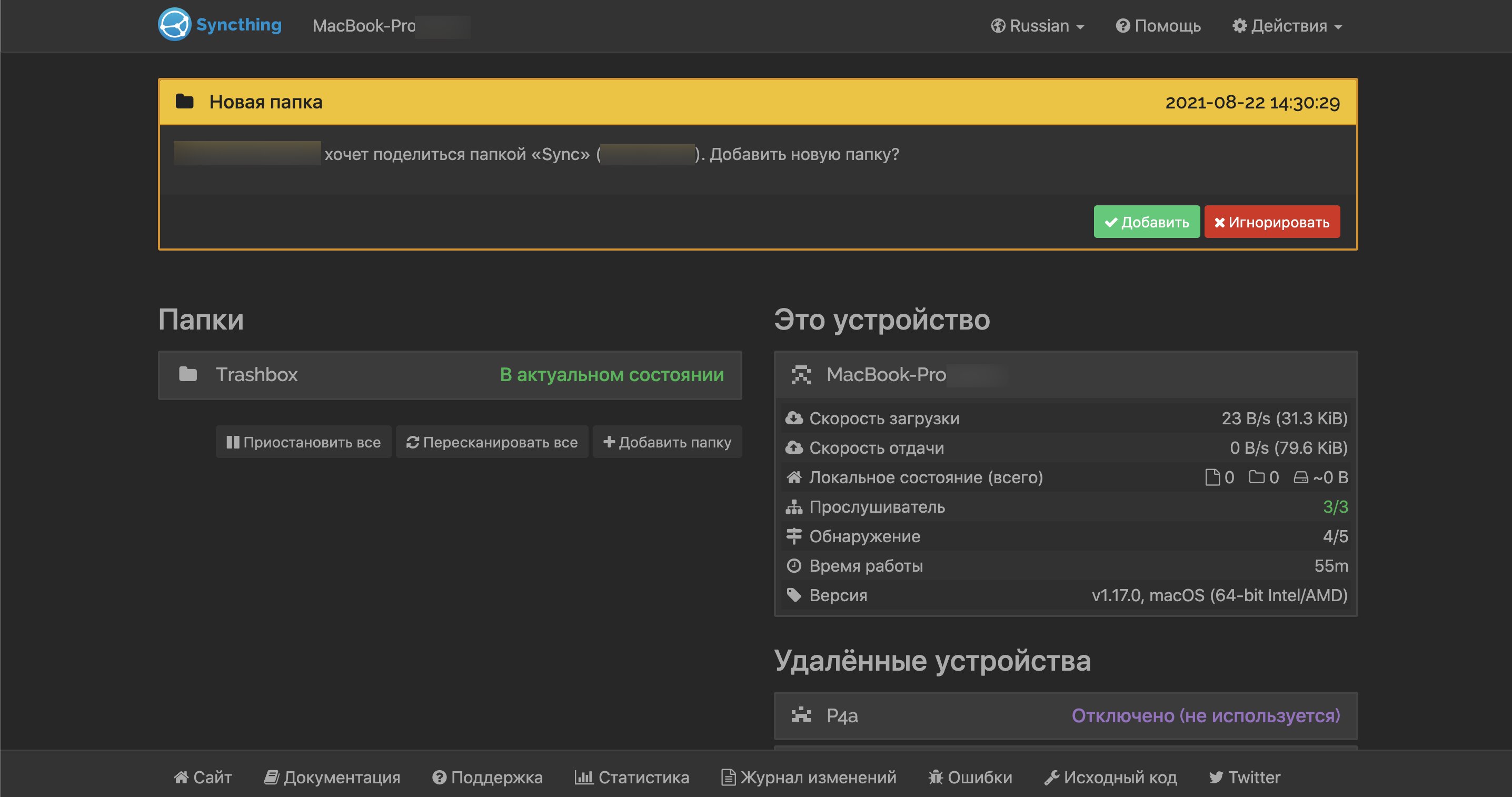Click the disk size icon next to ~0 B

point(1301,478)
